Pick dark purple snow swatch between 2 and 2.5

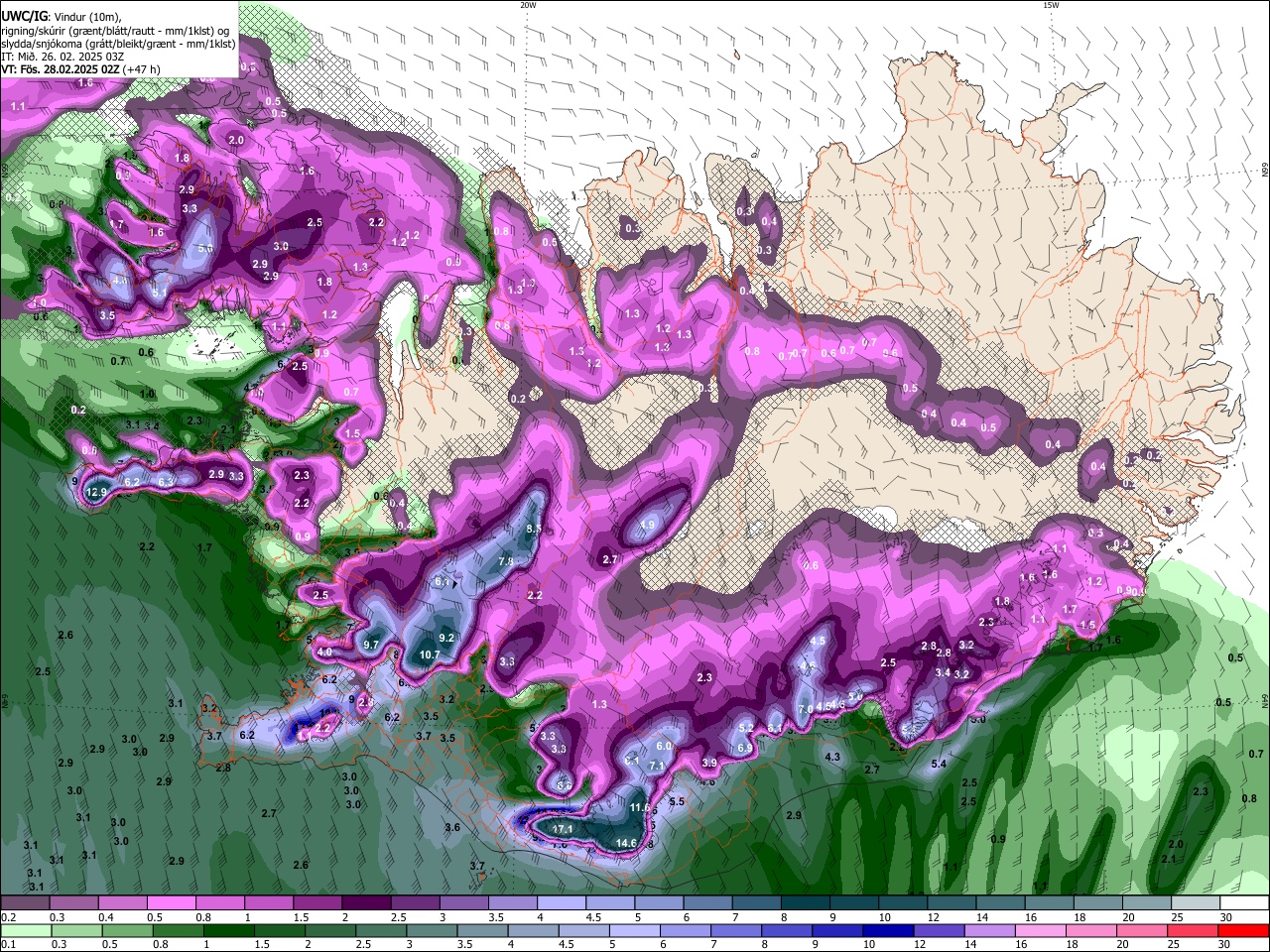pos(366,902)
